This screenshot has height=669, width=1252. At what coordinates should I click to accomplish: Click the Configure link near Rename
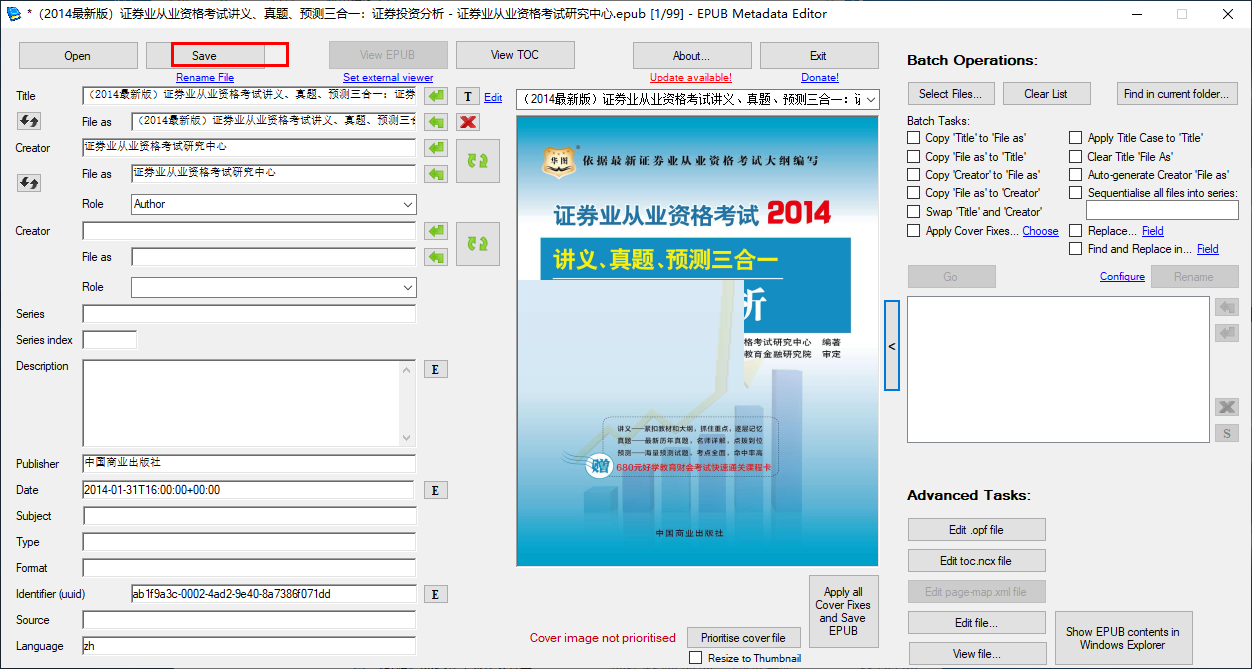tap(1122, 277)
